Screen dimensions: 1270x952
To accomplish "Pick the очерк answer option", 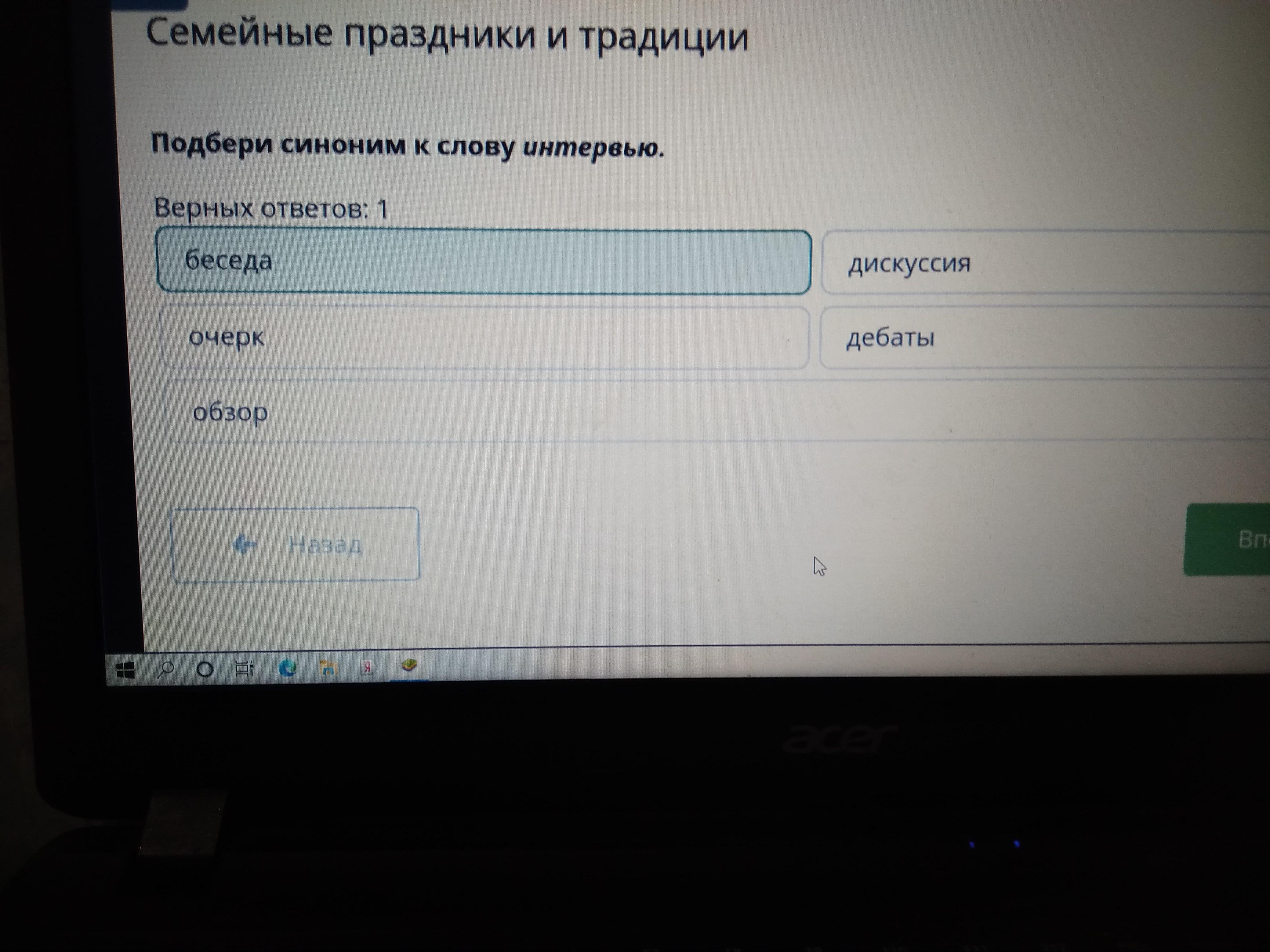I will [484, 337].
